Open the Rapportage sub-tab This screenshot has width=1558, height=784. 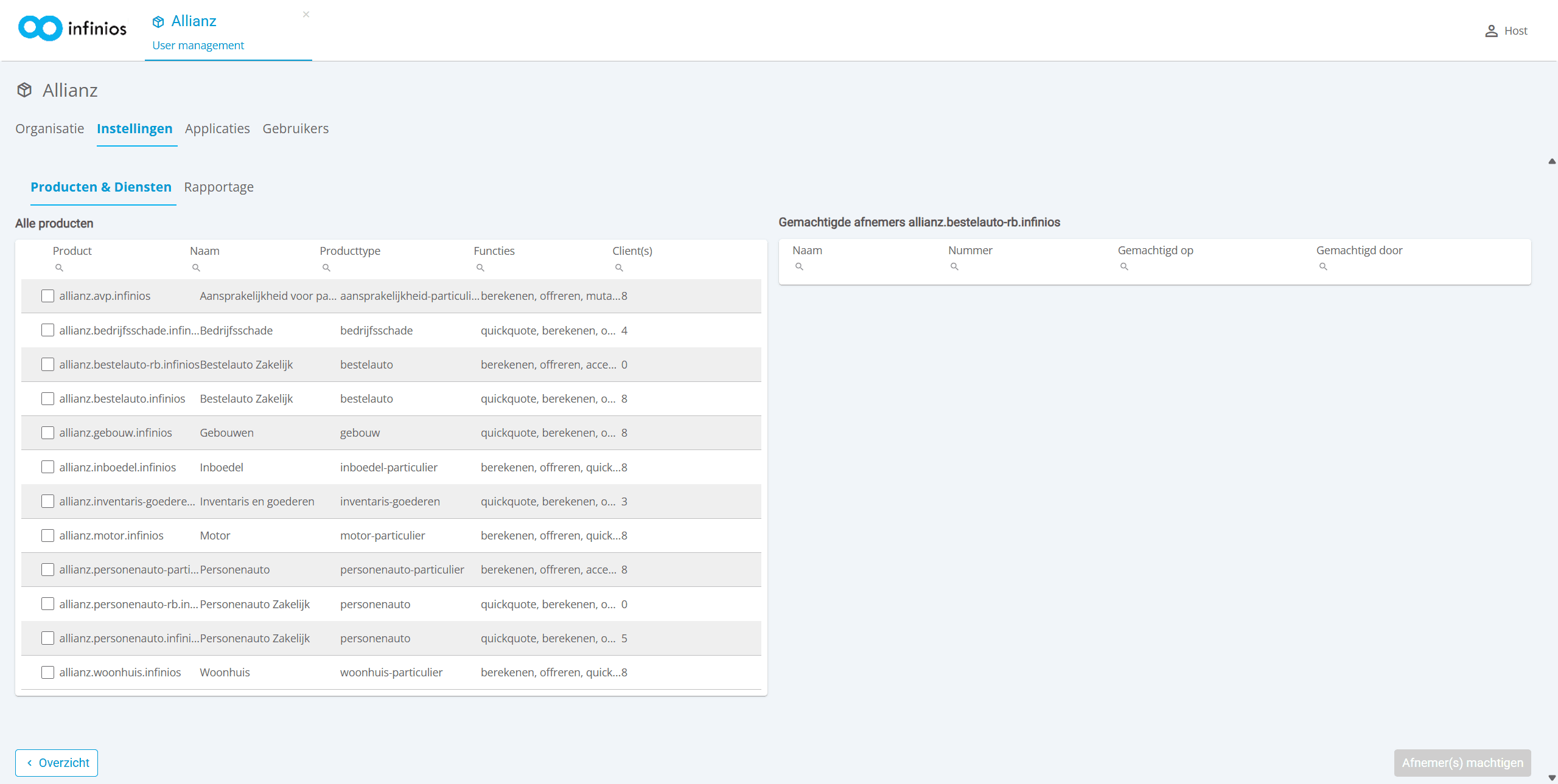pos(219,187)
